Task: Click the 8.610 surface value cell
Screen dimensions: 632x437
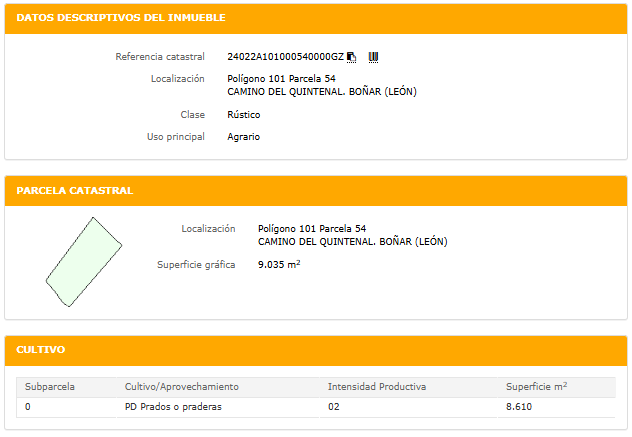Action: point(521,407)
